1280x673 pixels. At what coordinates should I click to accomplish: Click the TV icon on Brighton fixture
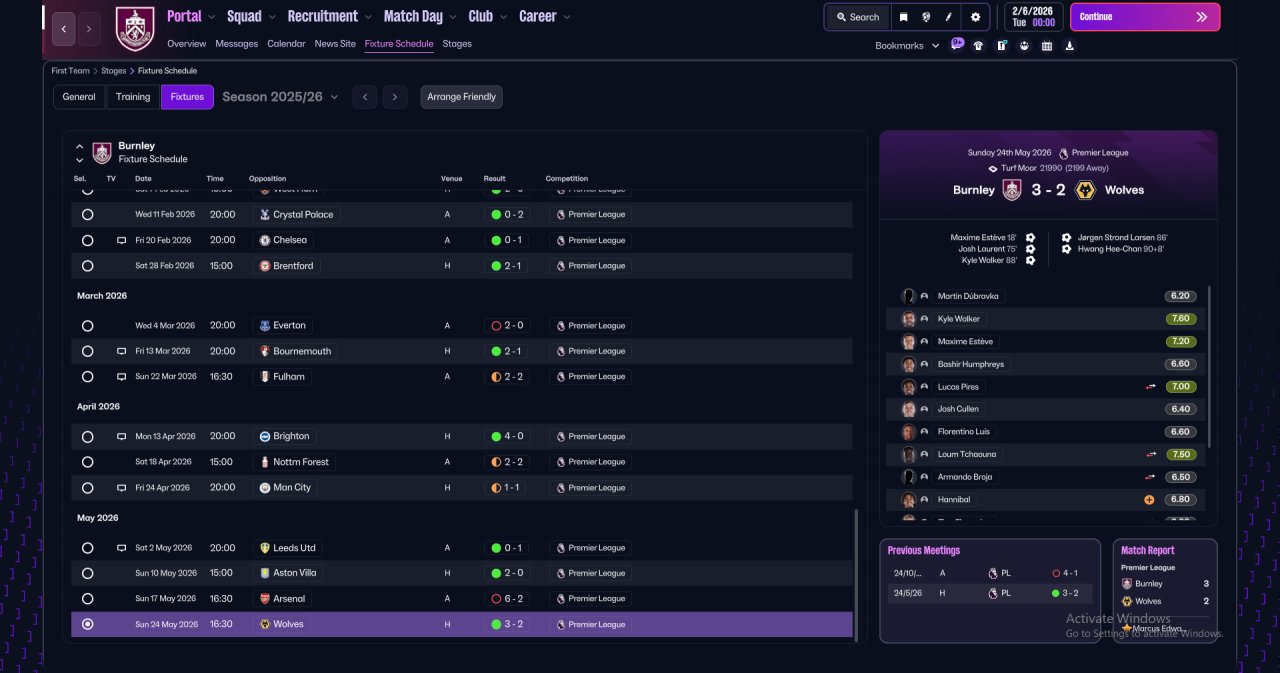(x=121, y=436)
